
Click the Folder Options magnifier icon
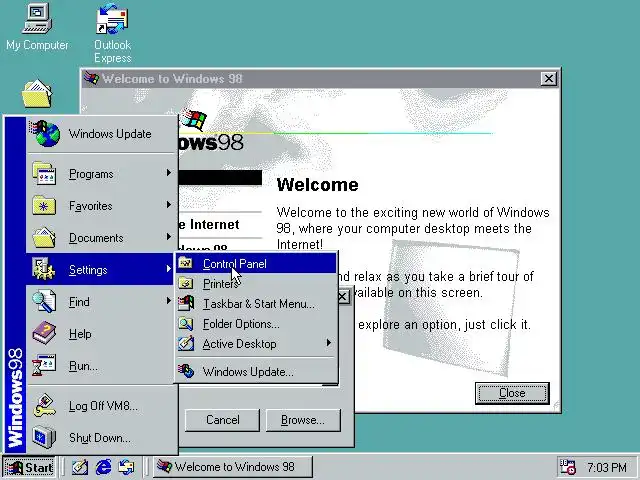(x=186, y=323)
